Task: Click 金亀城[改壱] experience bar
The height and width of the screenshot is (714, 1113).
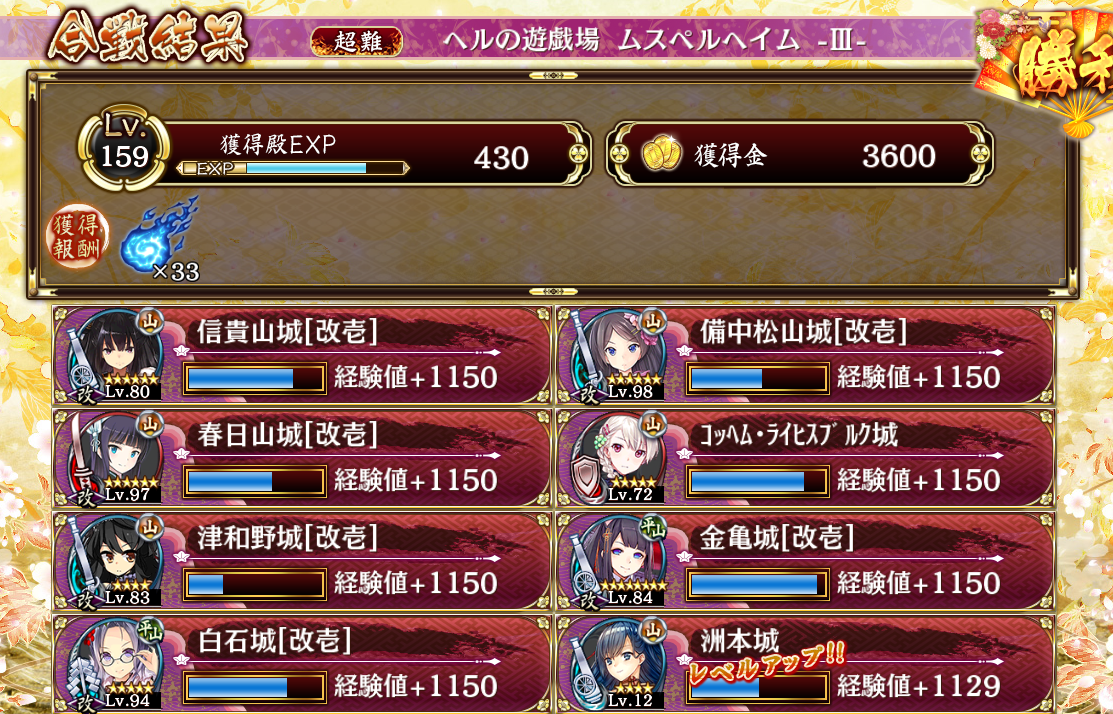Action: 757,584
